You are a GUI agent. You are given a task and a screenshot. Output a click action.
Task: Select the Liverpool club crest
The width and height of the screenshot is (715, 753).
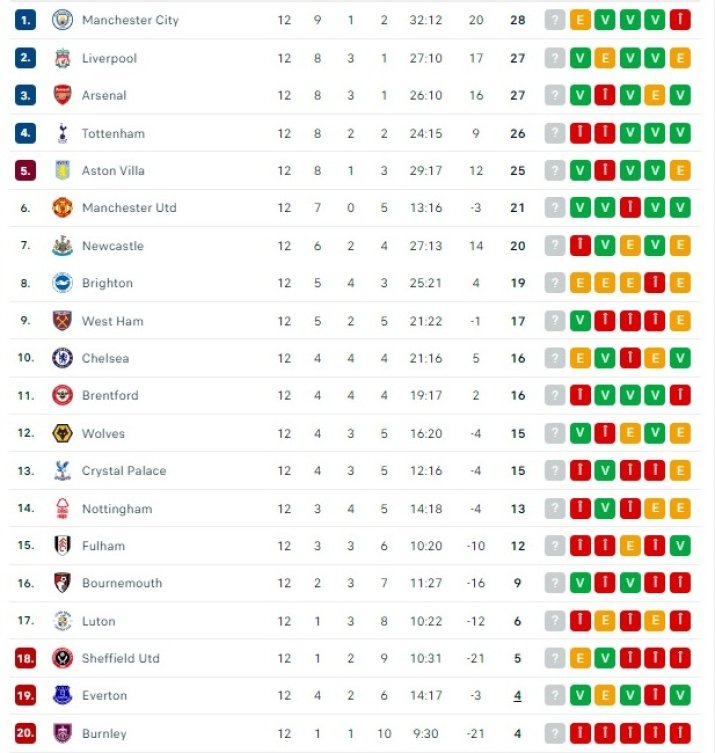pyautogui.click(x=62, y=58)
